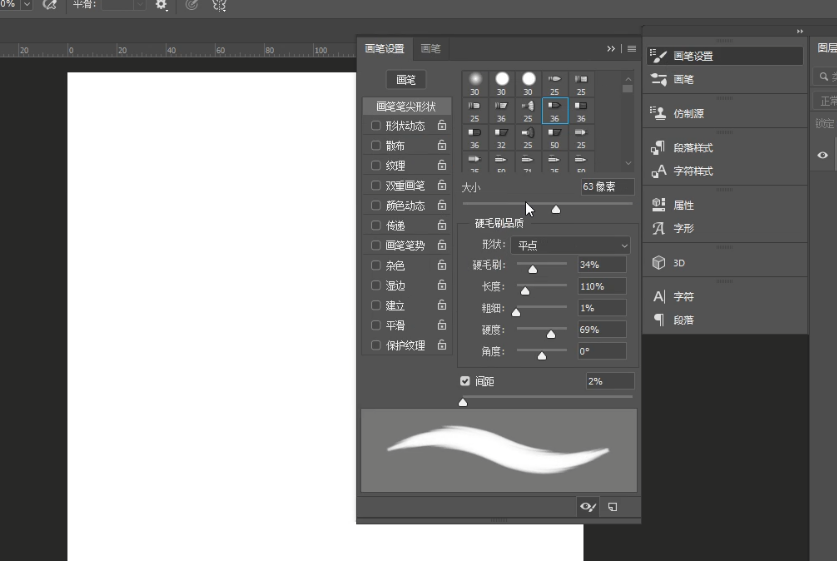Enable 传递 transfer checkbox
837x561 pixels.
pyautogui.click(x=376, y=225)
